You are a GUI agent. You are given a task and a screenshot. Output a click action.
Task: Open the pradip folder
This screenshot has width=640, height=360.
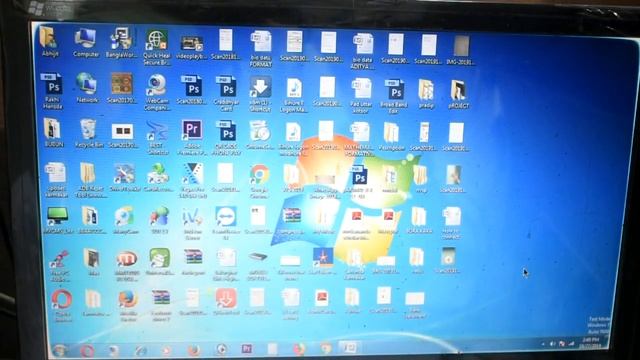coord(426,93)
